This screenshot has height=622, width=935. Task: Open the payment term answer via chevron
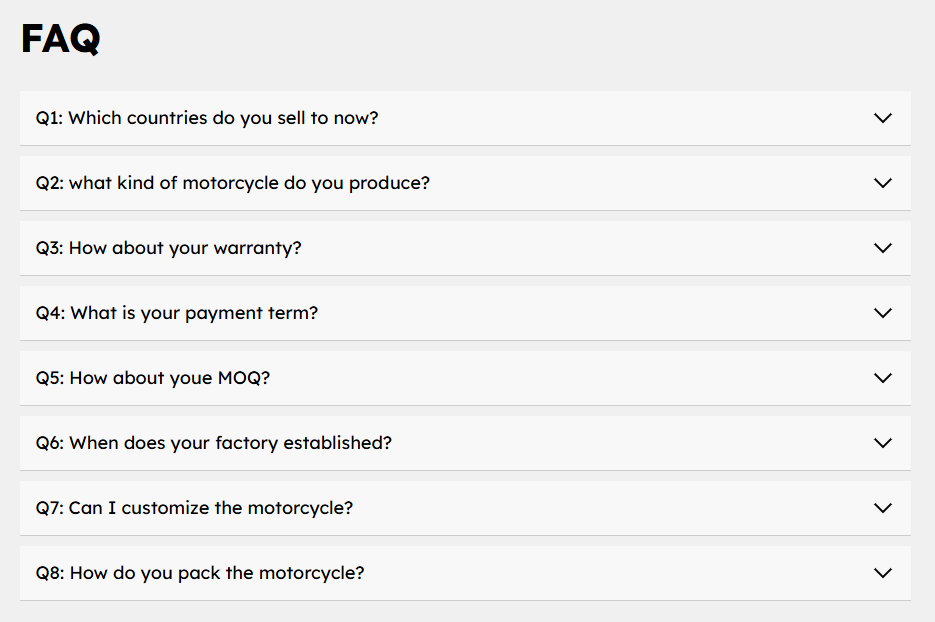pyautogui.click(x=882, y=313)
